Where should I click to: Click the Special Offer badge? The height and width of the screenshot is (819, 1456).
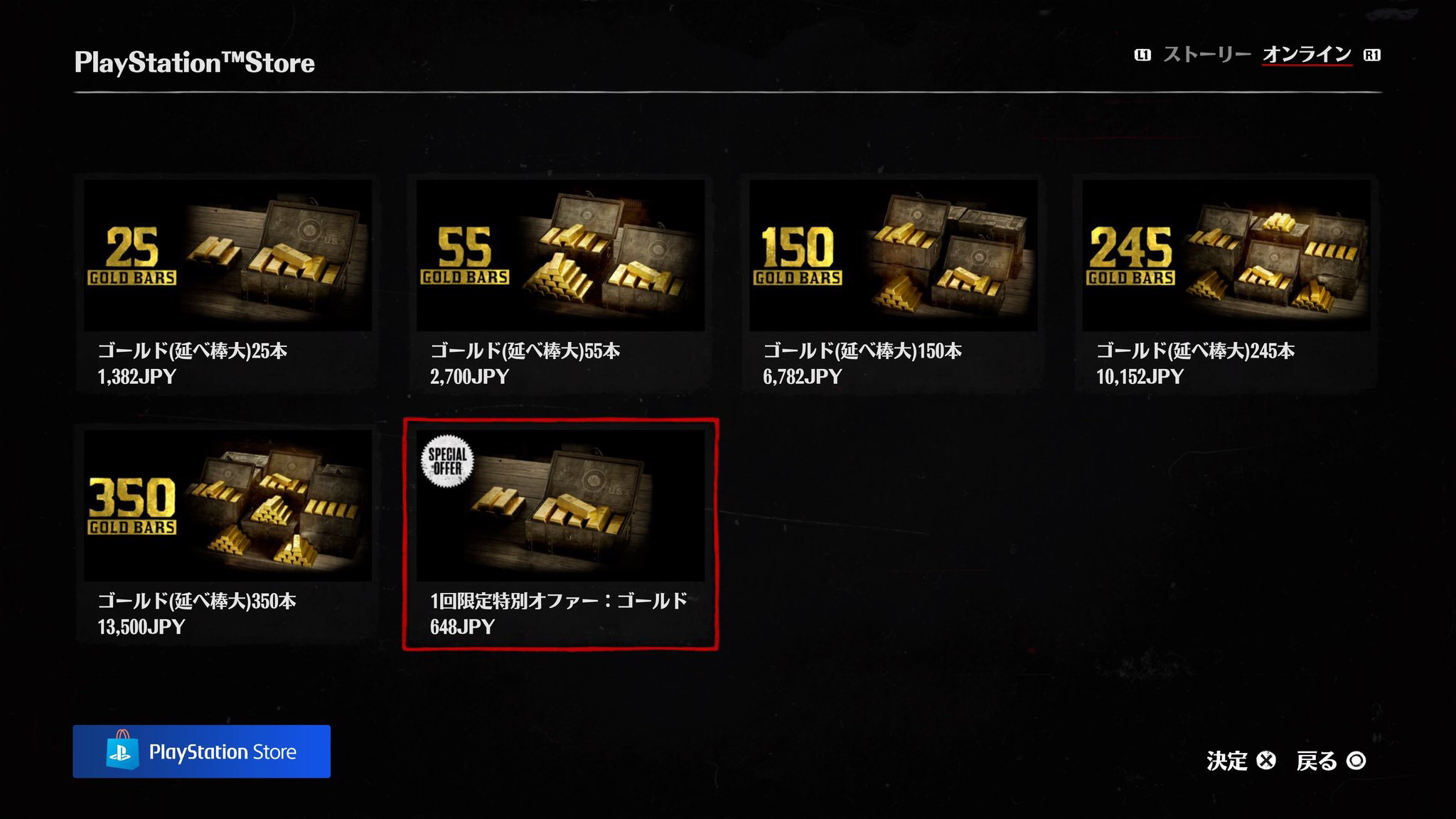tap(447, 461)
